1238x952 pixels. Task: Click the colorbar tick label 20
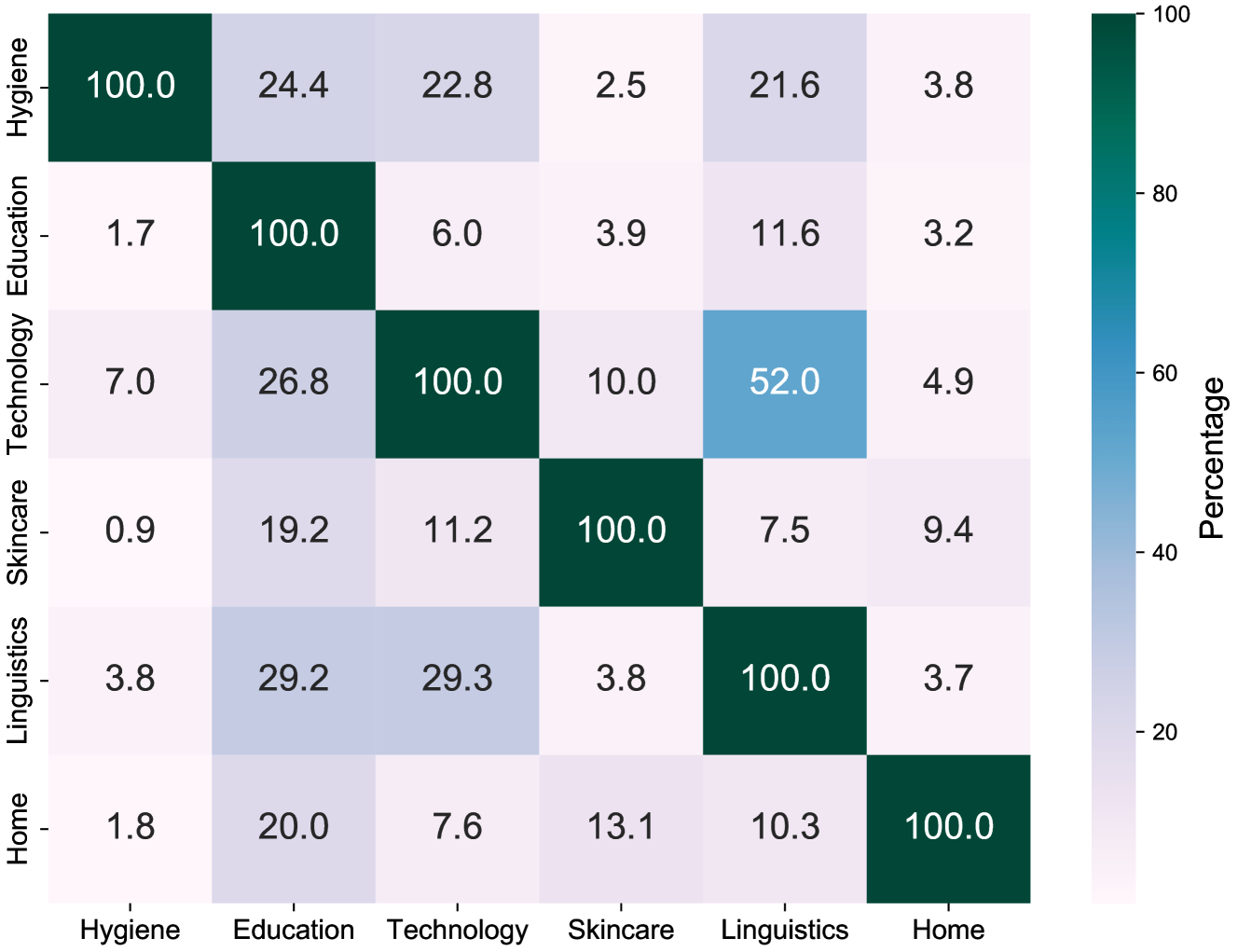click(x=1164, y=732)
